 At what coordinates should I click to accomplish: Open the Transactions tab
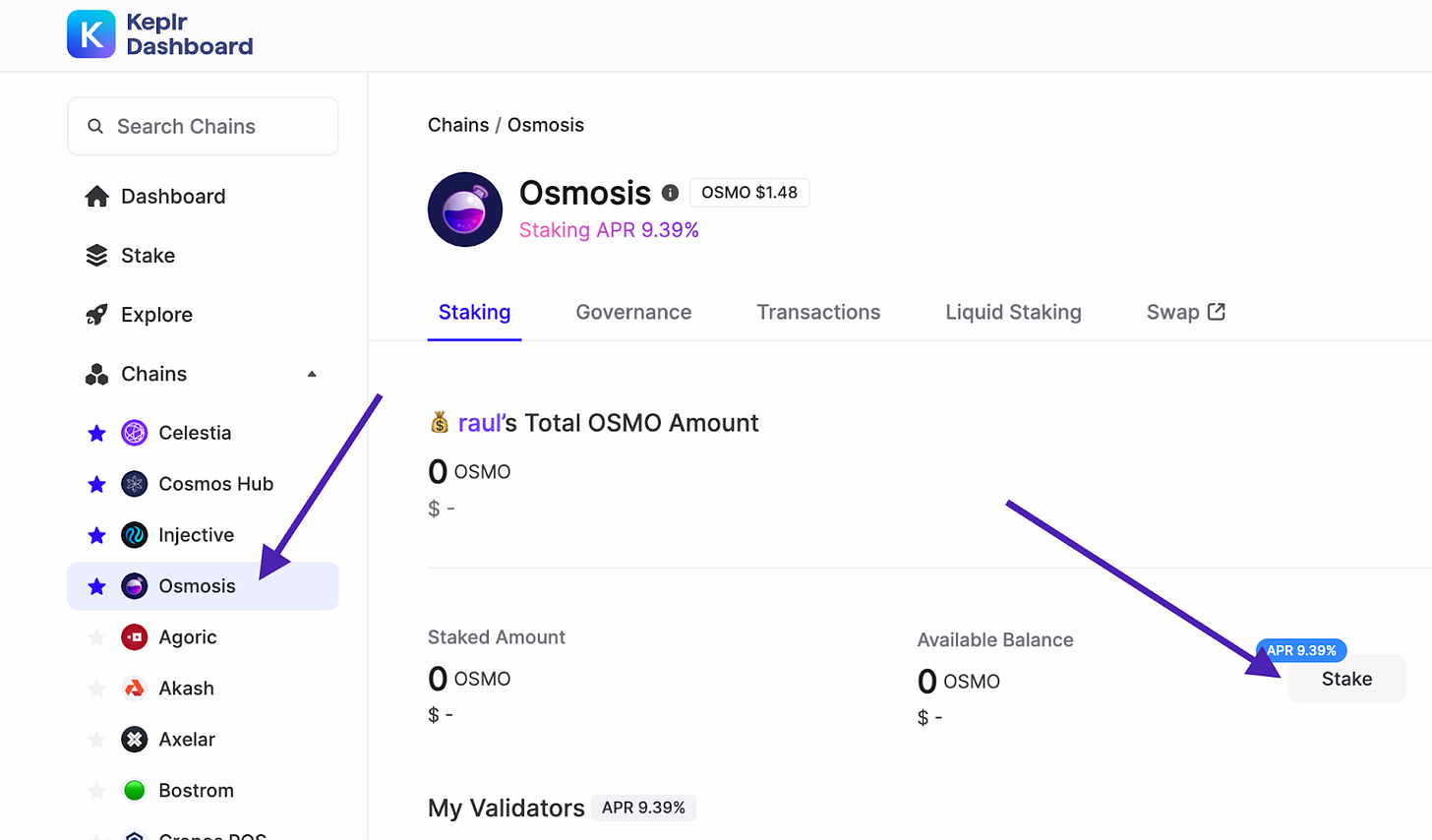pos(818,313)
